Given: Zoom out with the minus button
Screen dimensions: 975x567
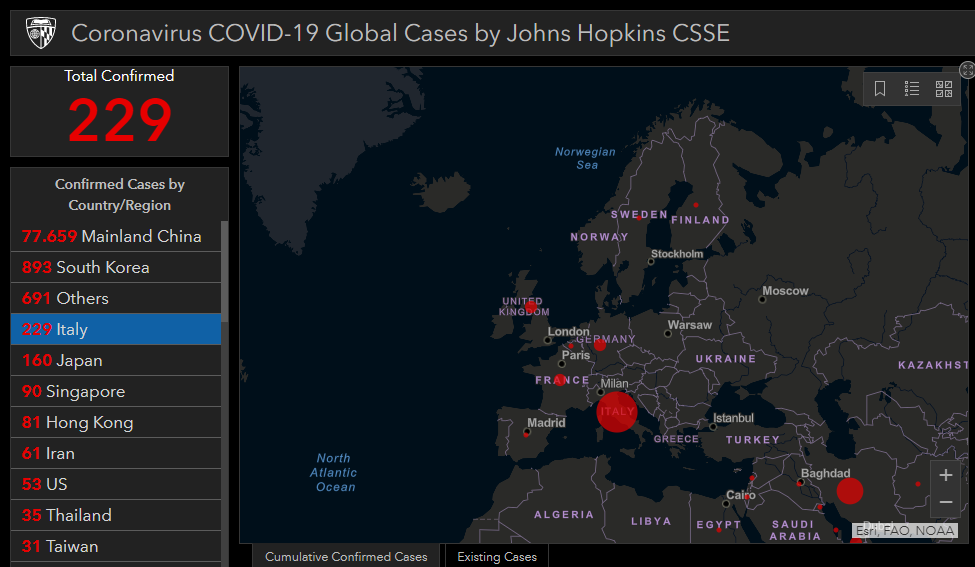Looking at the screenshot, I should click(x=946, y=502).
